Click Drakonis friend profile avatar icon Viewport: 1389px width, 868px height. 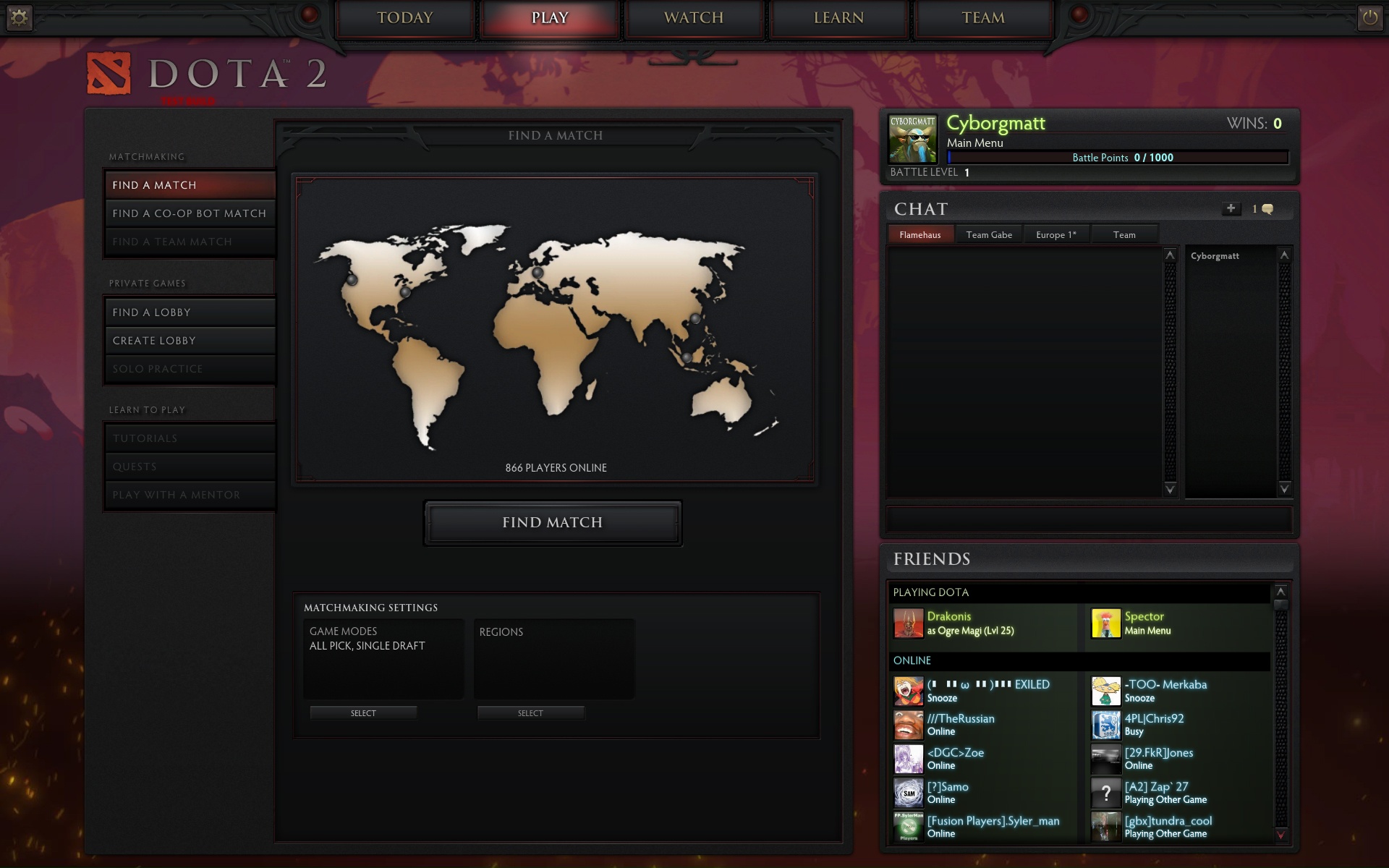coord(907,623)
